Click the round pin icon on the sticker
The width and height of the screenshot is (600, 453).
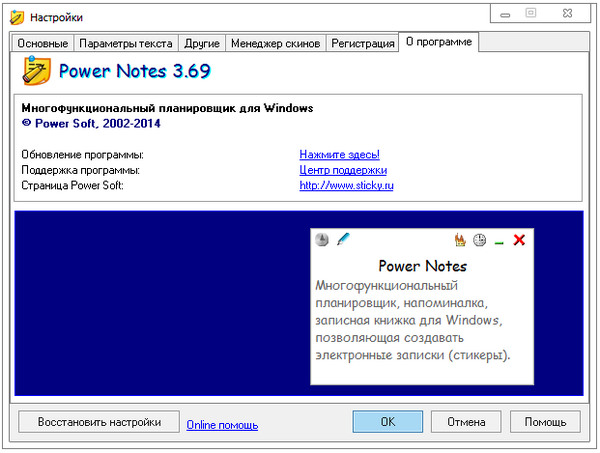point(321,240)
